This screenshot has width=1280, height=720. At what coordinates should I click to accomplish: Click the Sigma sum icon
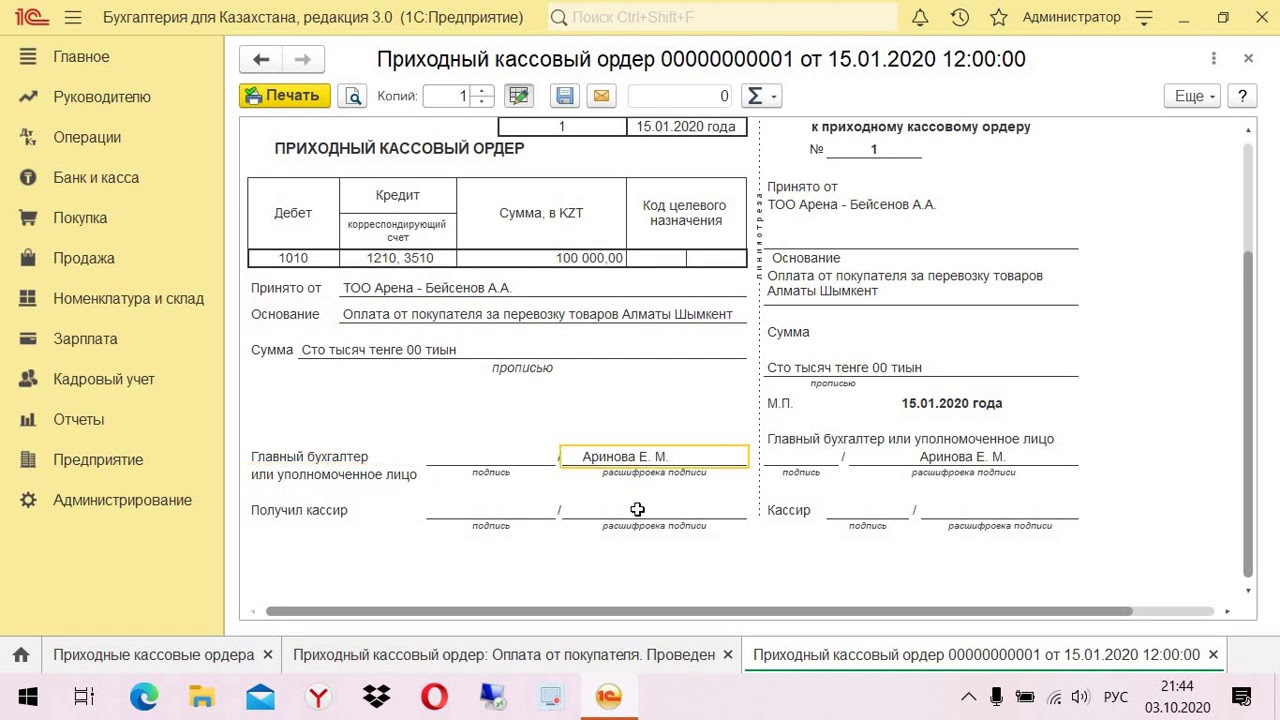click(x=755, y=96)
